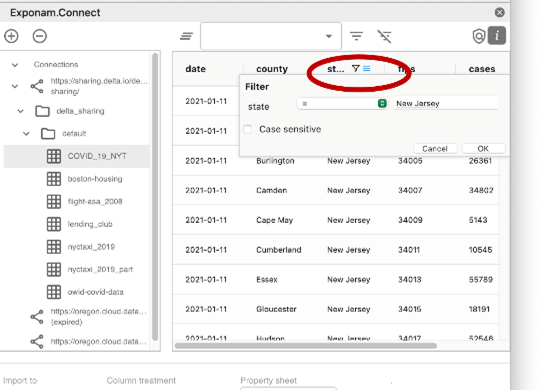Click the filter value field containing New Jersey

[446, 103]
